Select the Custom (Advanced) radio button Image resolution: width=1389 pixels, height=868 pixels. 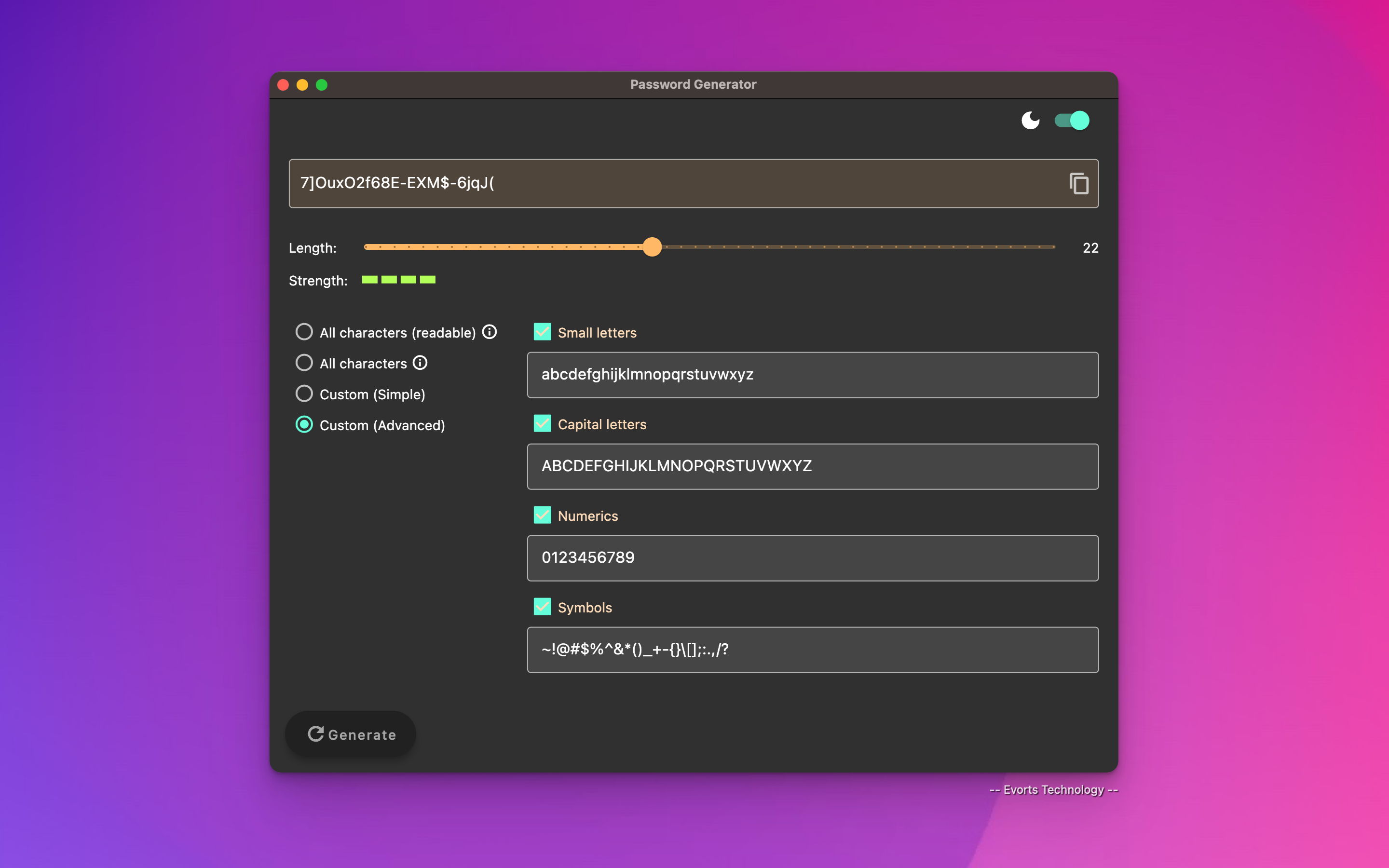[x=304, y=425]
